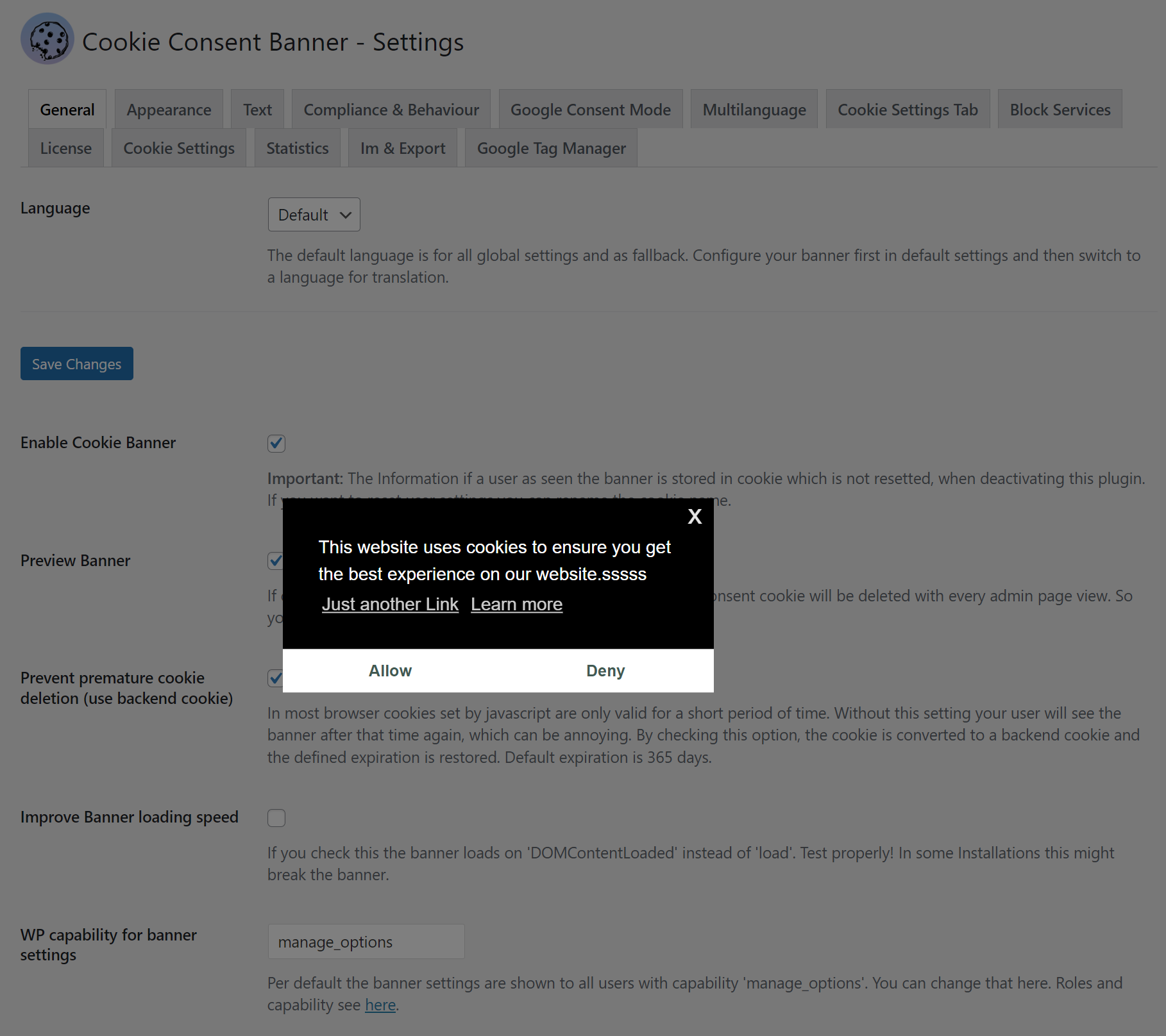View the Statistics tab
This screenshot has width=1166, height=1036.
[298, 148]
